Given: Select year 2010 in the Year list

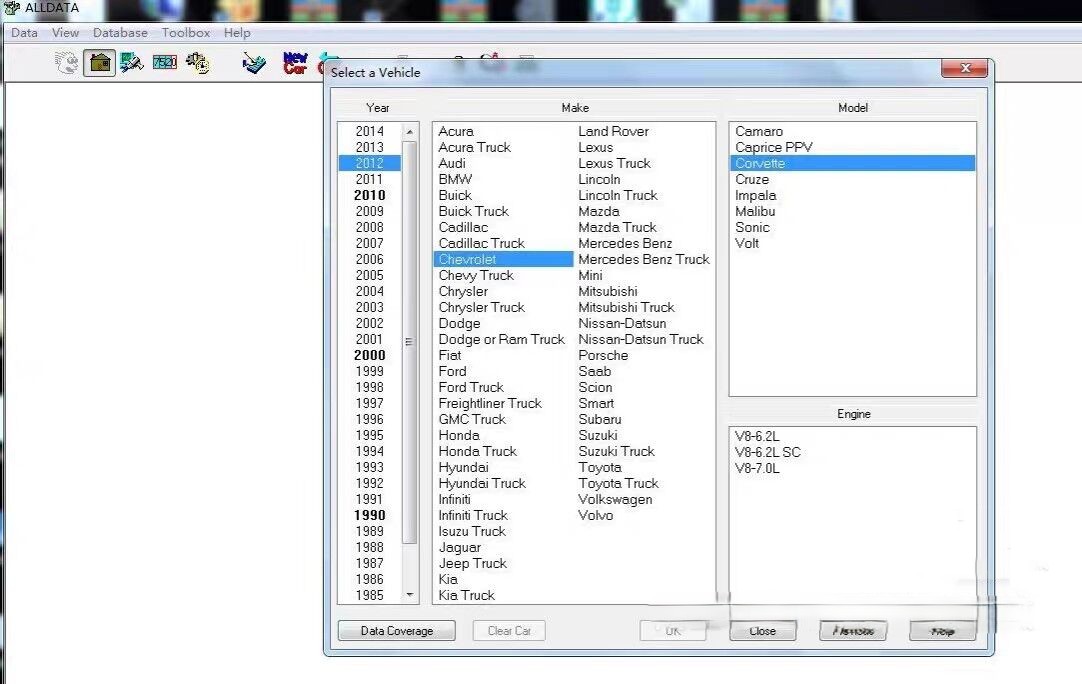Looking at the screenshot, I should tap(369, 195).
